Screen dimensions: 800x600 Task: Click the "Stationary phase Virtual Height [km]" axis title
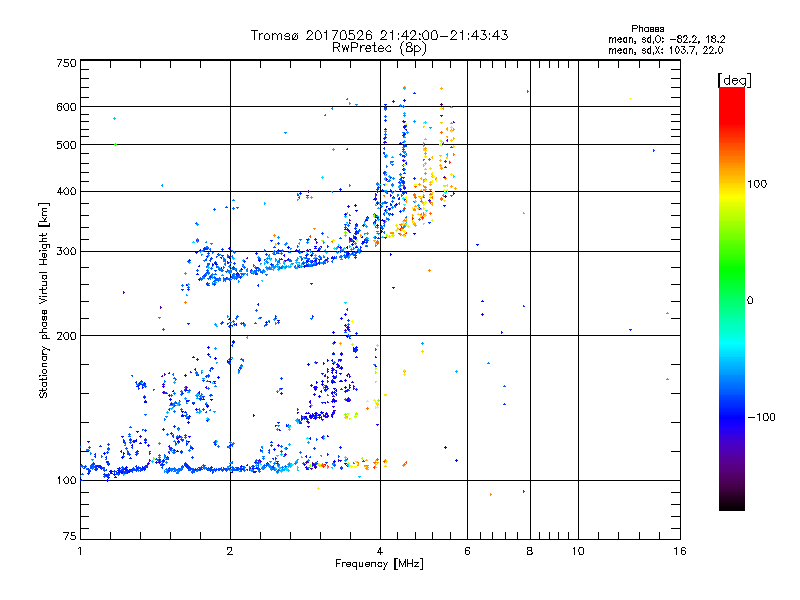pyautogui.click(x=44, y=300)
